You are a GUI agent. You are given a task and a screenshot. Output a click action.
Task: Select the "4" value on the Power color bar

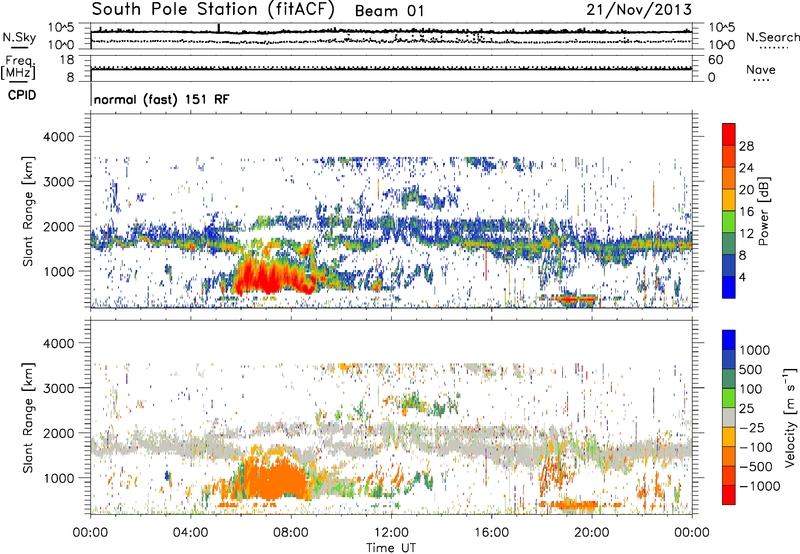pyautogui.click(x=742, y=278)
